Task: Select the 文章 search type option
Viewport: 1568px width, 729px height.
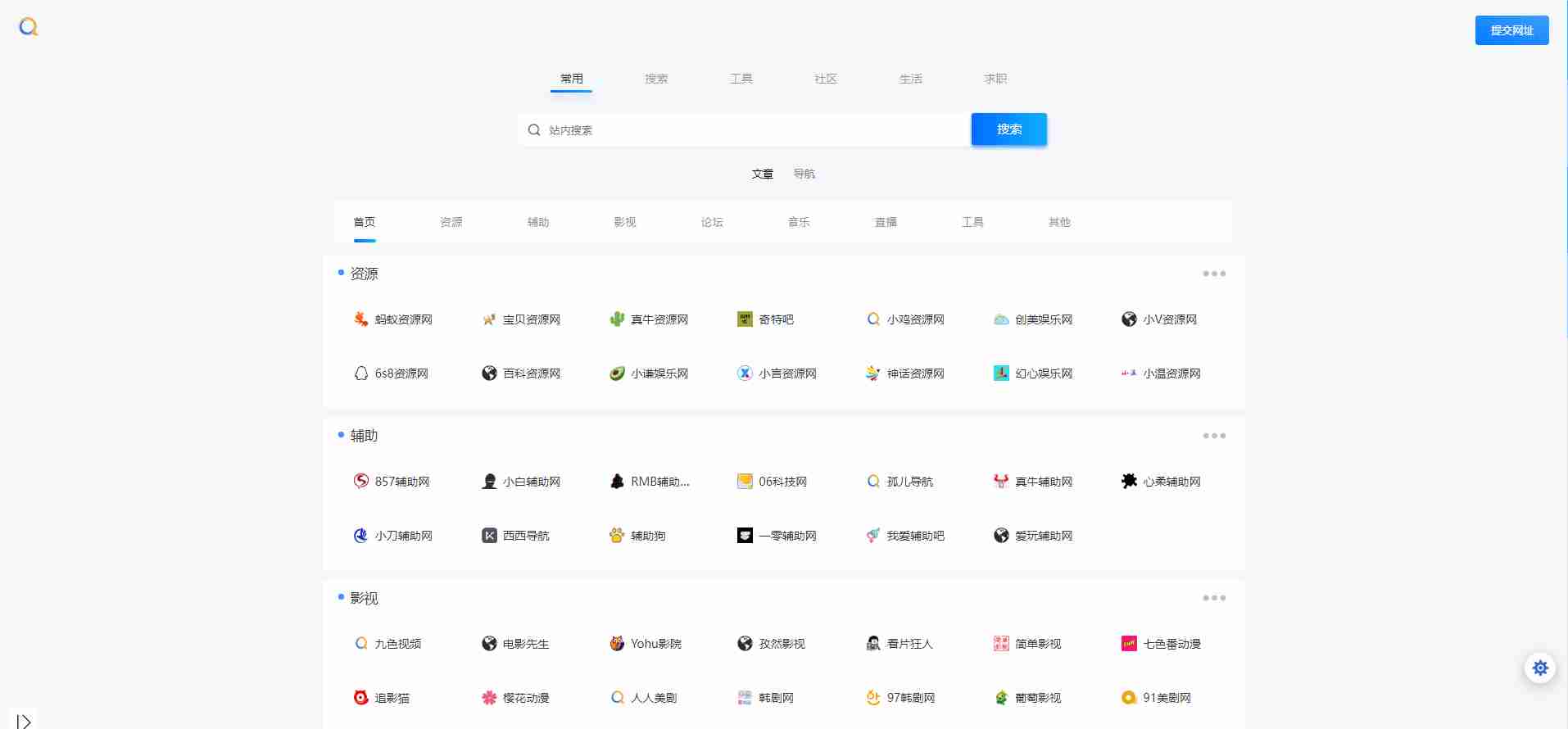Action: pyautogui.click(x=762, y=174)
